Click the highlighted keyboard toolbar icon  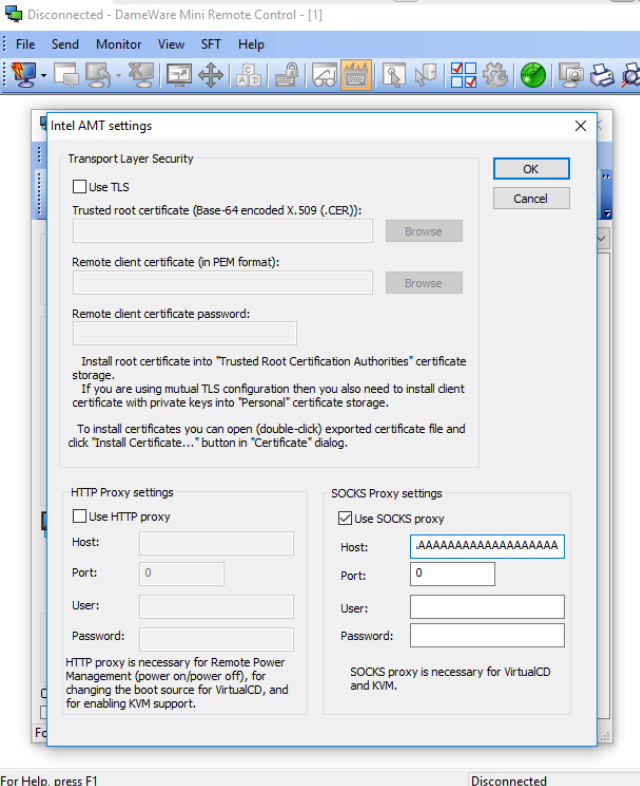[x=355, y=75]
